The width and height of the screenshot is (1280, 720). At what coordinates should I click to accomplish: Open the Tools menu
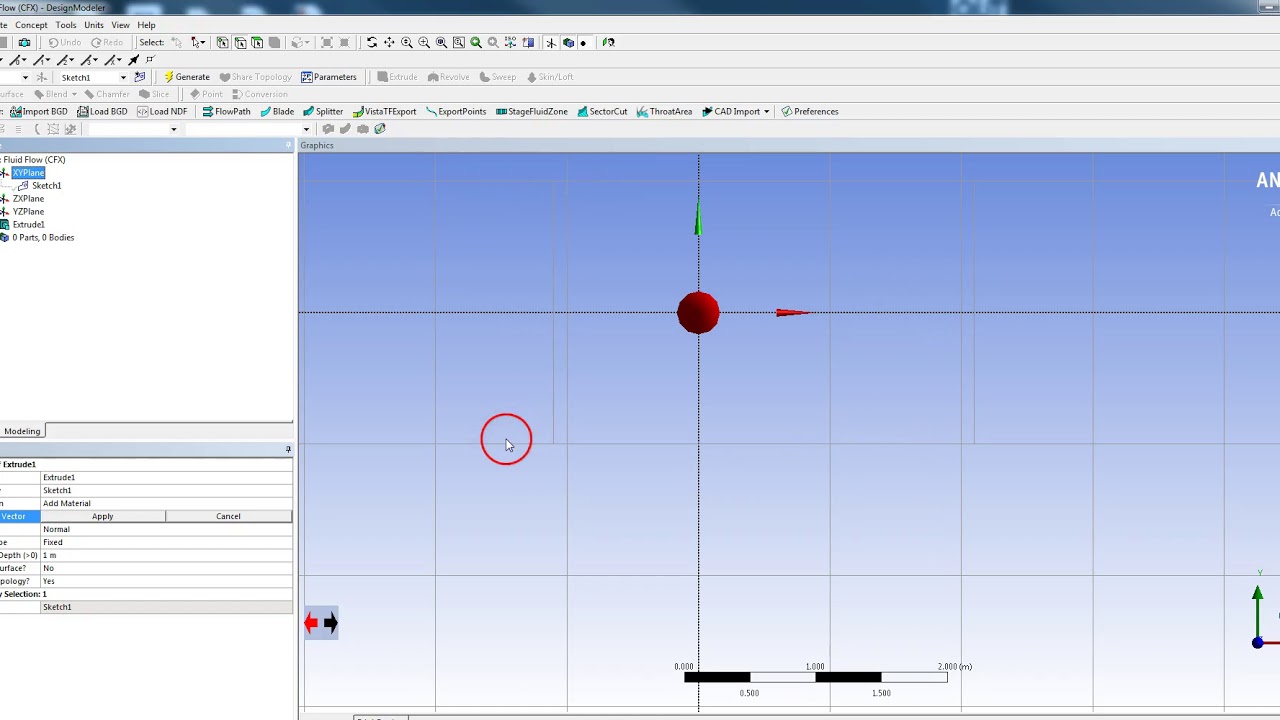click(x=66, y=25)
